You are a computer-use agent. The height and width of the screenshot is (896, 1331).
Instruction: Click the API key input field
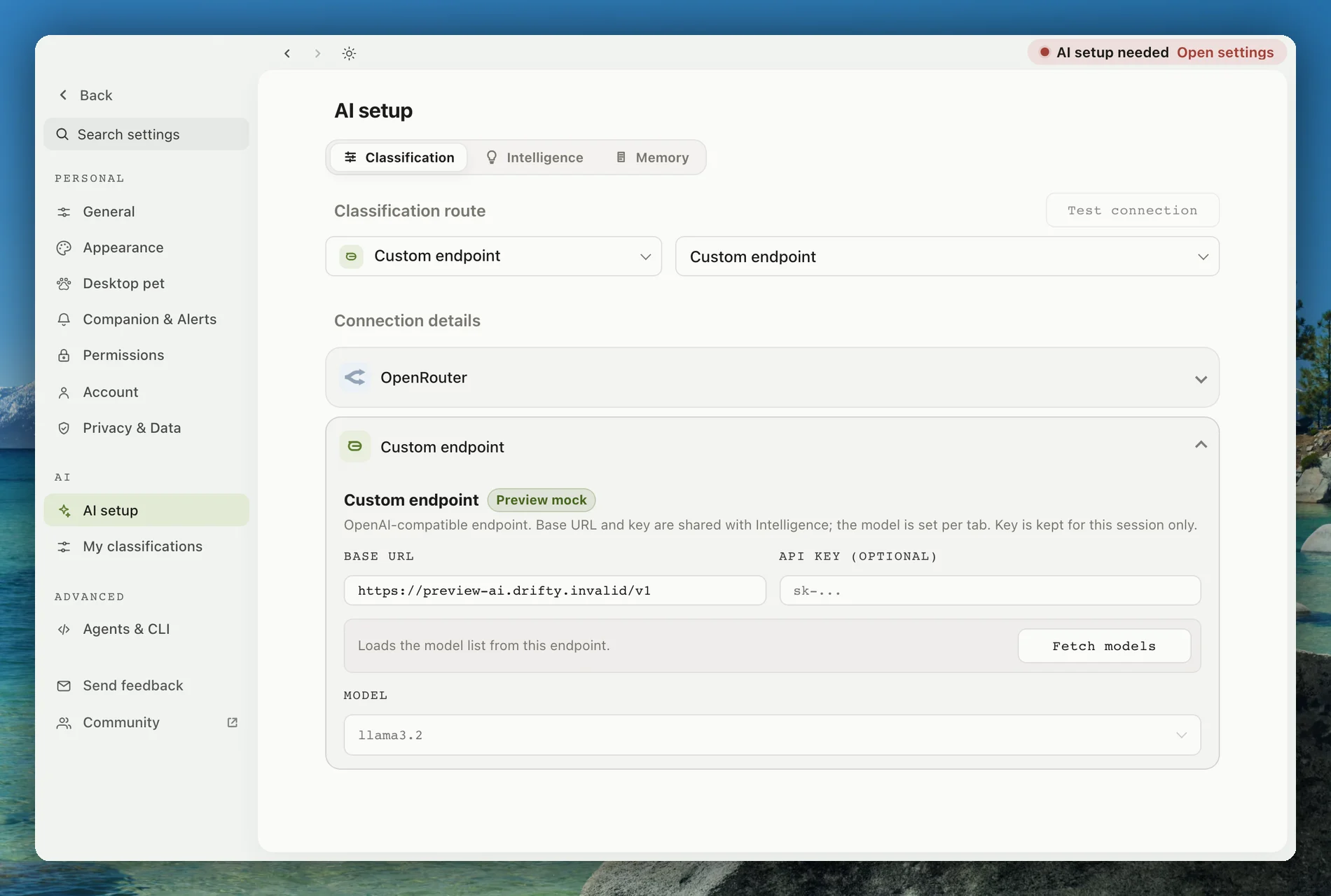click(x=990, y=591)
